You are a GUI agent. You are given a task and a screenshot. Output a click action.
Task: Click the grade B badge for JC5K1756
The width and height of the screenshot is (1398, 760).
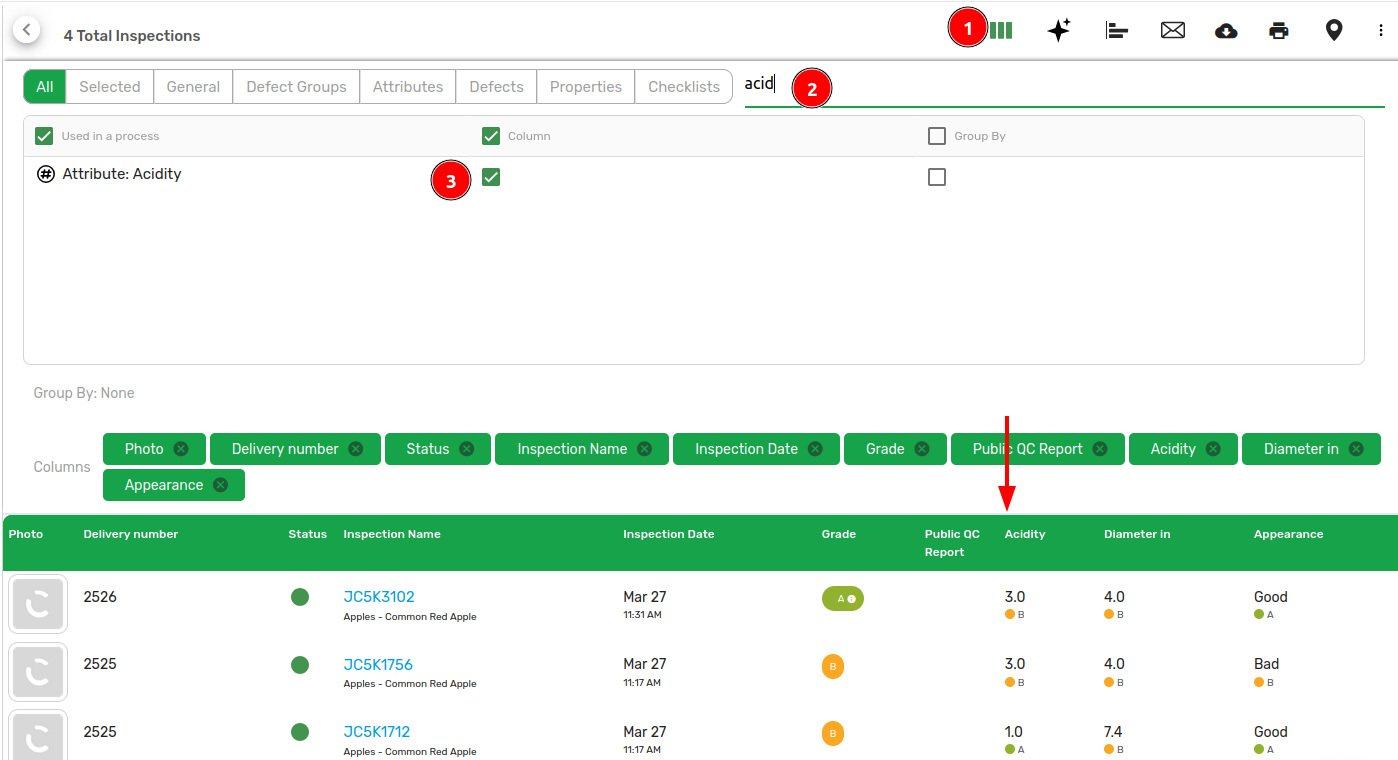click(833, 666)
